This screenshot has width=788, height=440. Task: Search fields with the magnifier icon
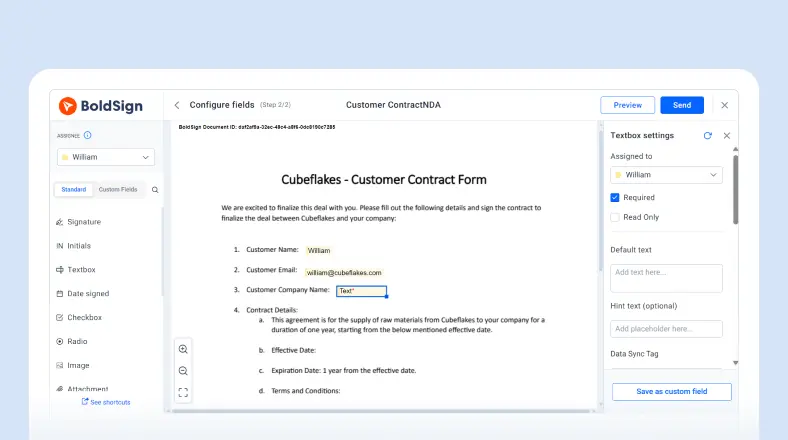[155, 190]
